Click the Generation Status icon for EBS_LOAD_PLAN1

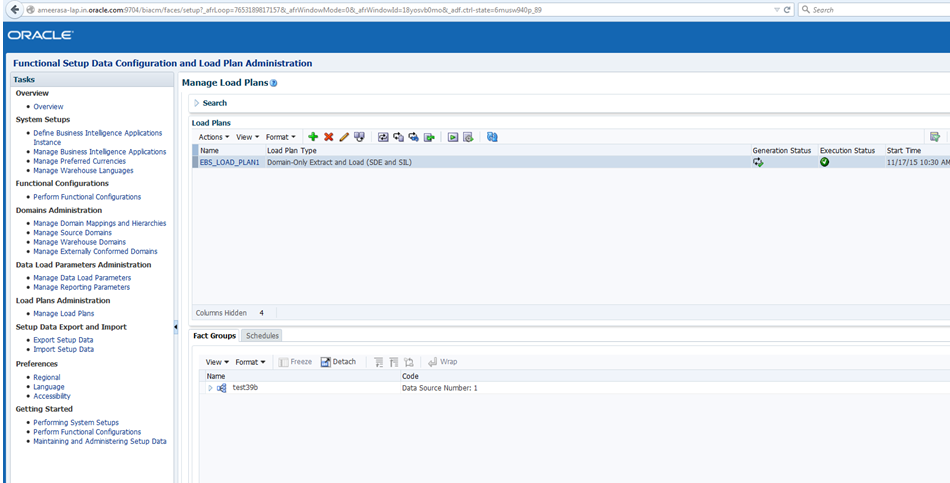point(758,162)
